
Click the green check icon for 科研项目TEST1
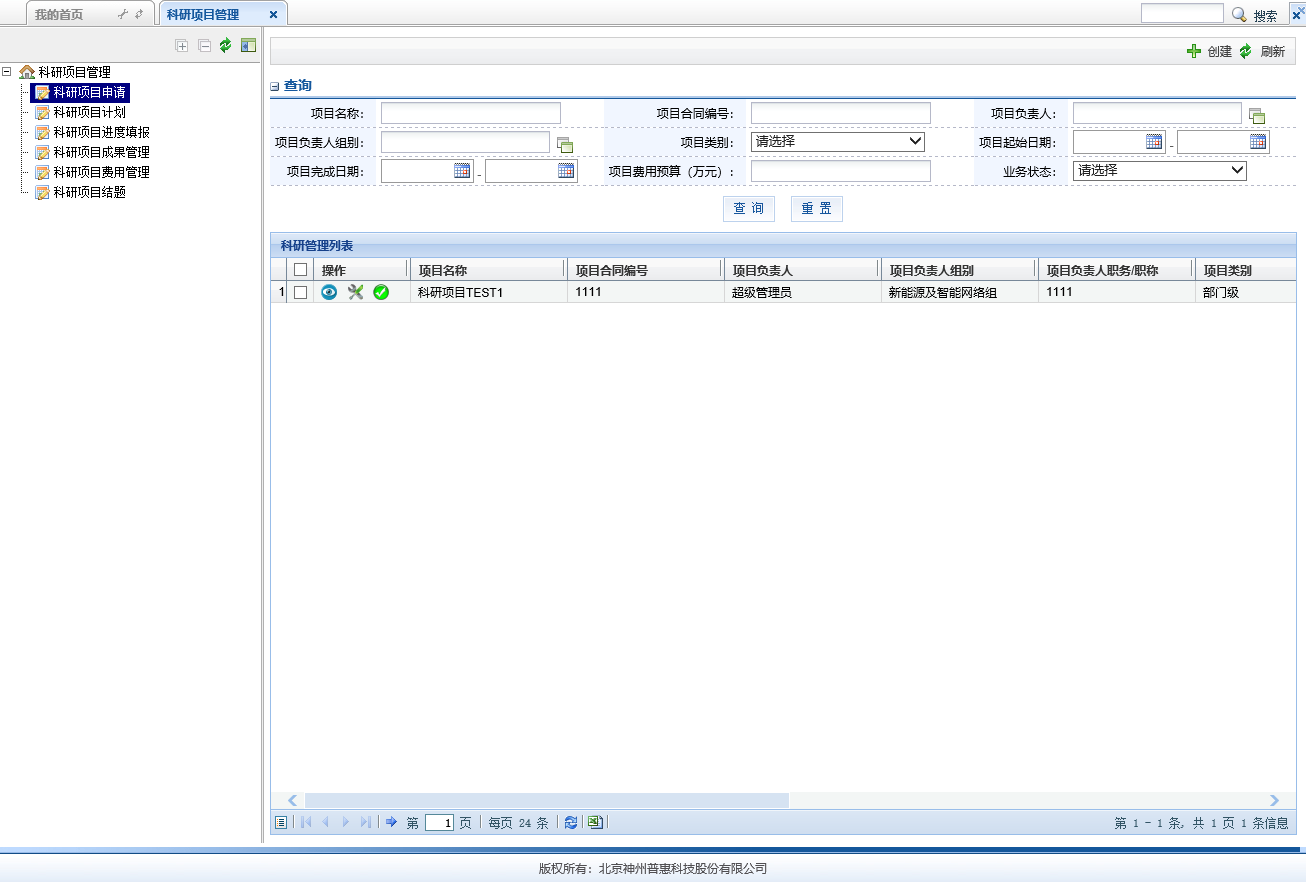pyautogui.click(x=381, y=292)
